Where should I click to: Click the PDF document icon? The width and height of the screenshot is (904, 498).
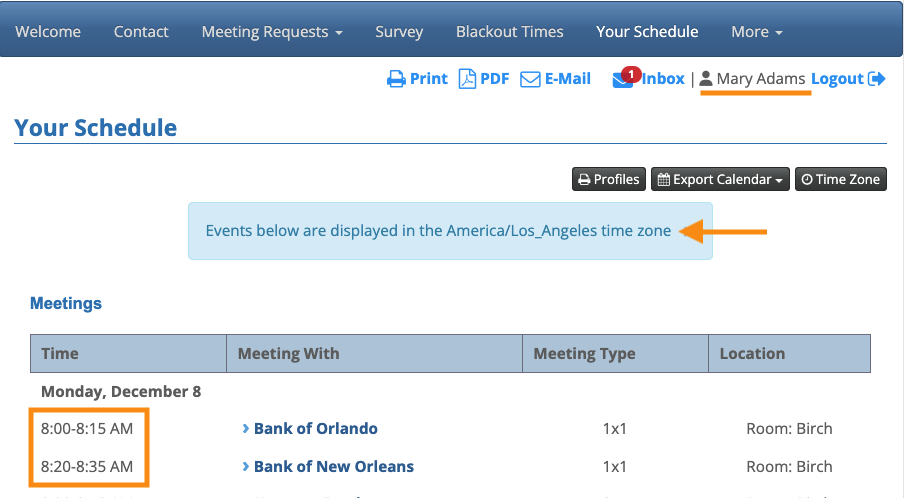(x=467, y=79)
